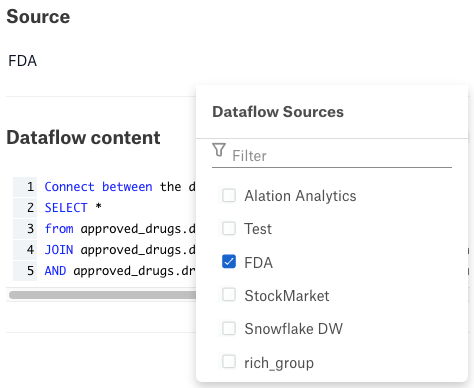The height and width of the screenshot is (388, 474).
Task: Click the Alation Analytics label
Action: click(300, 196)
